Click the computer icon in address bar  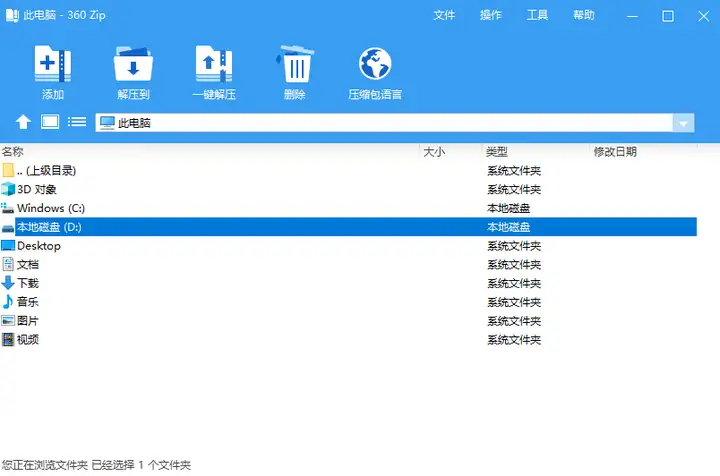(107, 123)
